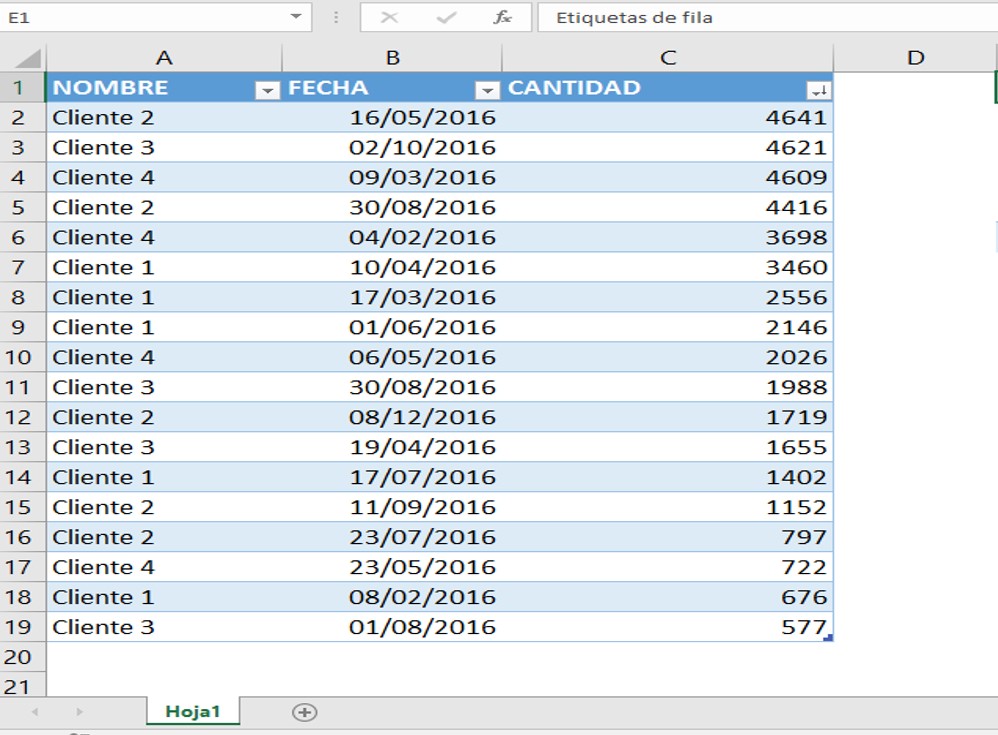Select column B header
998x735 pixels.
click(392, 58)
